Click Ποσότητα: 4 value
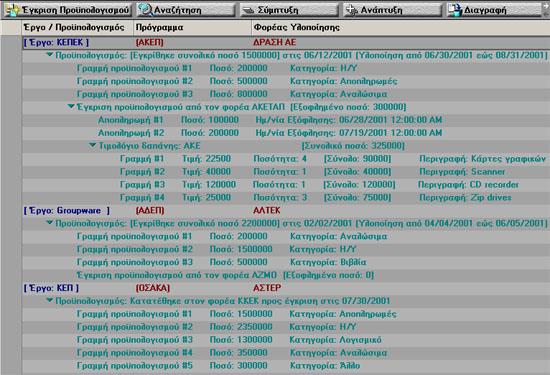Image resolution: width=550 pixels, height=375 pixels. pyautogui.click(x=280, y=159)
